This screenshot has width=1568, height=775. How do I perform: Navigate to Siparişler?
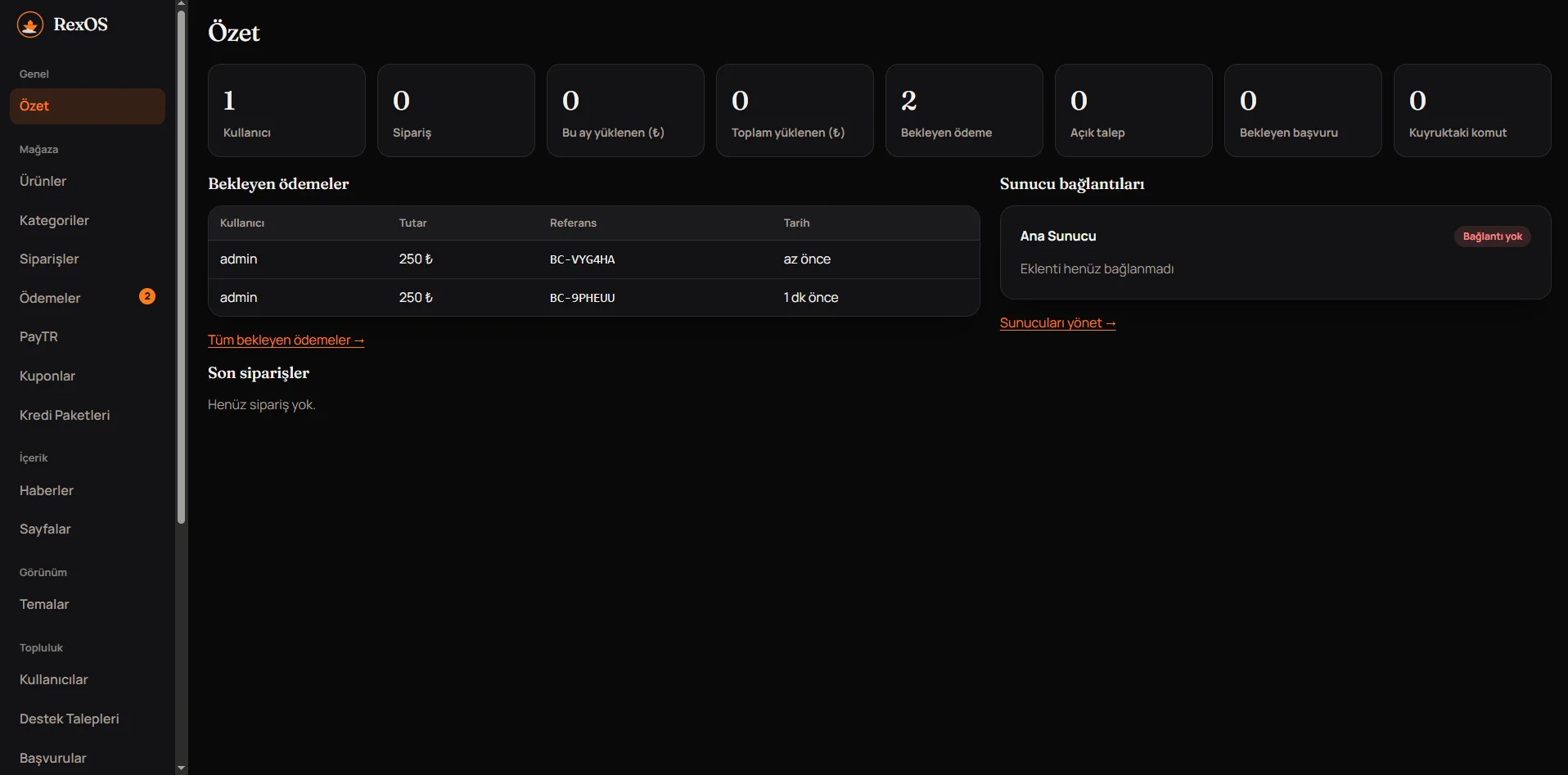click(x=88, y=259)
